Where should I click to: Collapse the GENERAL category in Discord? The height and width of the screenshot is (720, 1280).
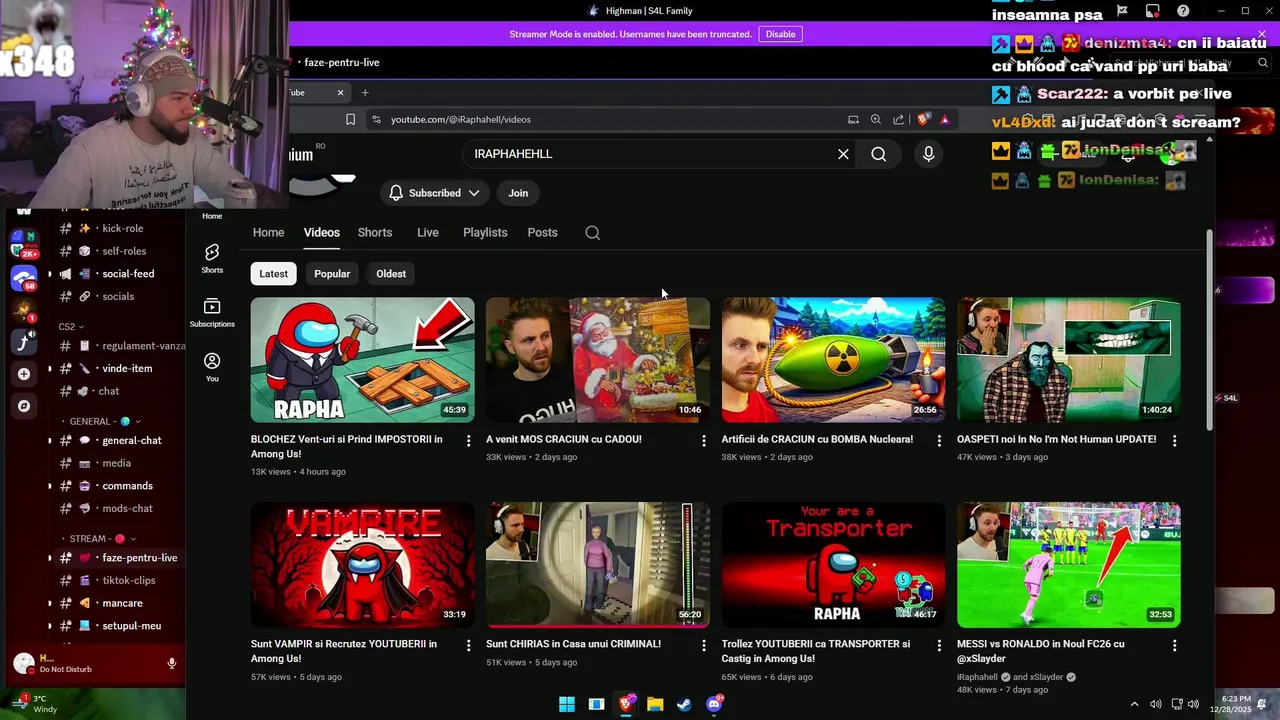click(x=105, y=422)
